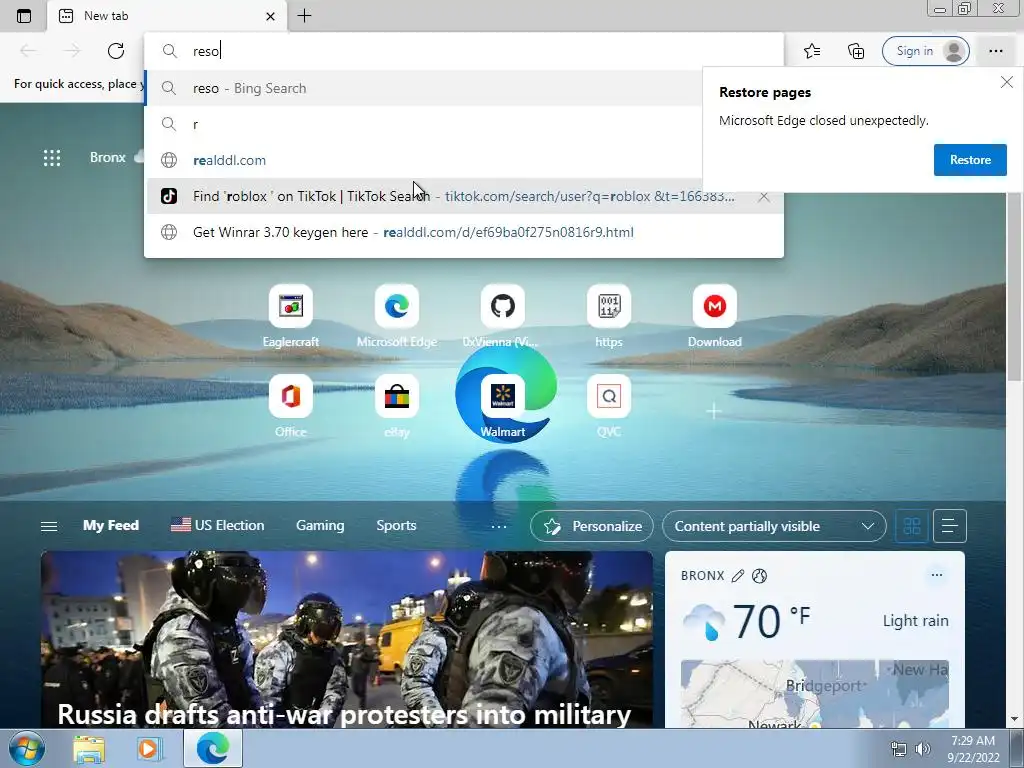Open the Download MEGA quick link
Screen dimensions: 1024x768
pyautogui.click(x=714, y=316)
